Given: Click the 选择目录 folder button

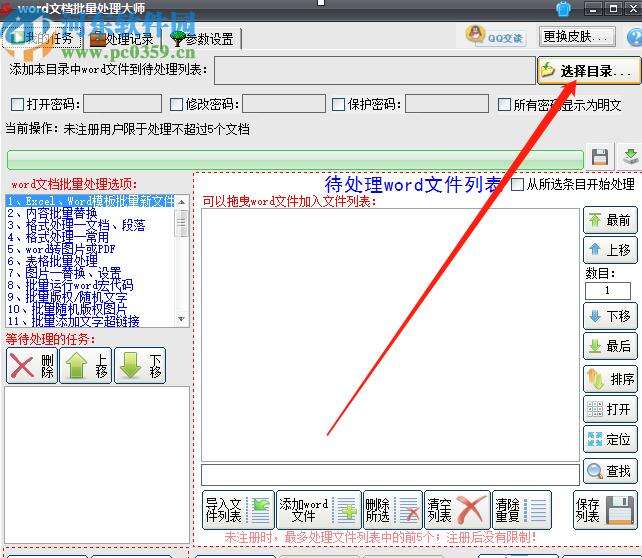Looking at the screenshot, I should (589, 70).
